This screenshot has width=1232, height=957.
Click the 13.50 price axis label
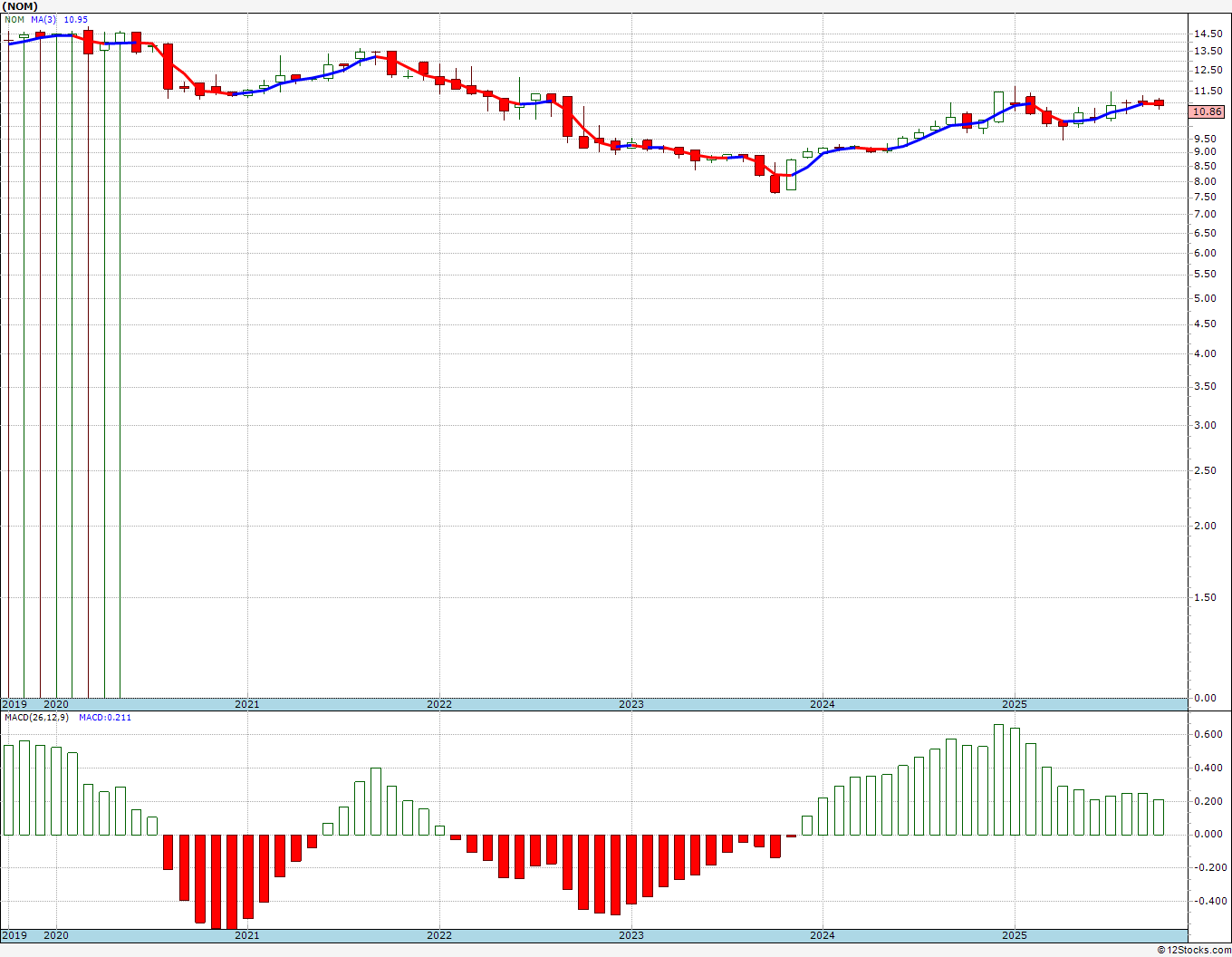pos(1207,51)
